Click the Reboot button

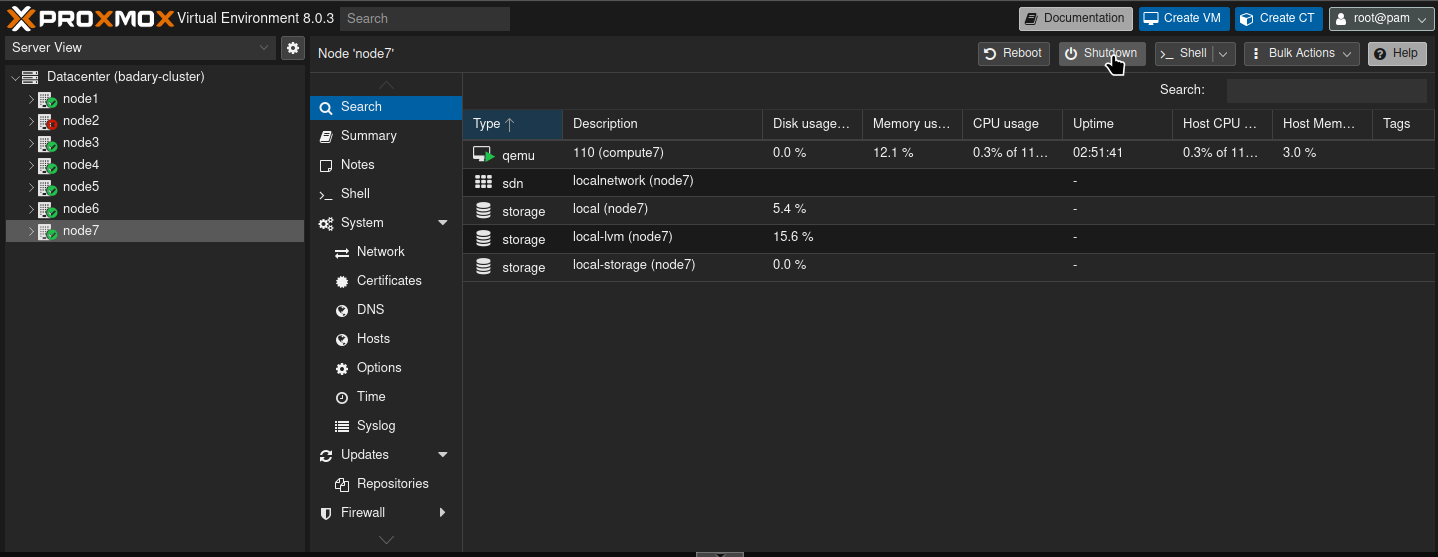click(1013, 54)
